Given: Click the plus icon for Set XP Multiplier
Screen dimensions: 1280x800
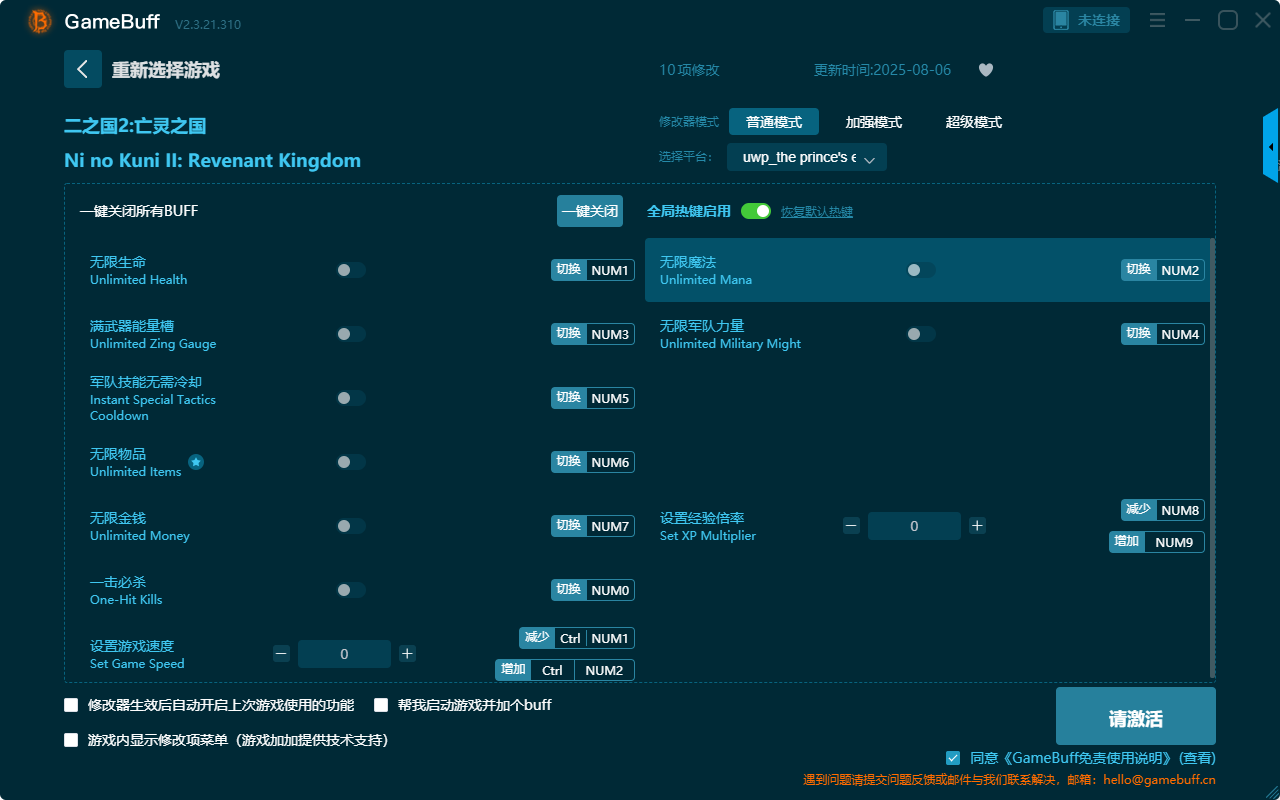Looking at the screenshot, I should pos(977,526).
